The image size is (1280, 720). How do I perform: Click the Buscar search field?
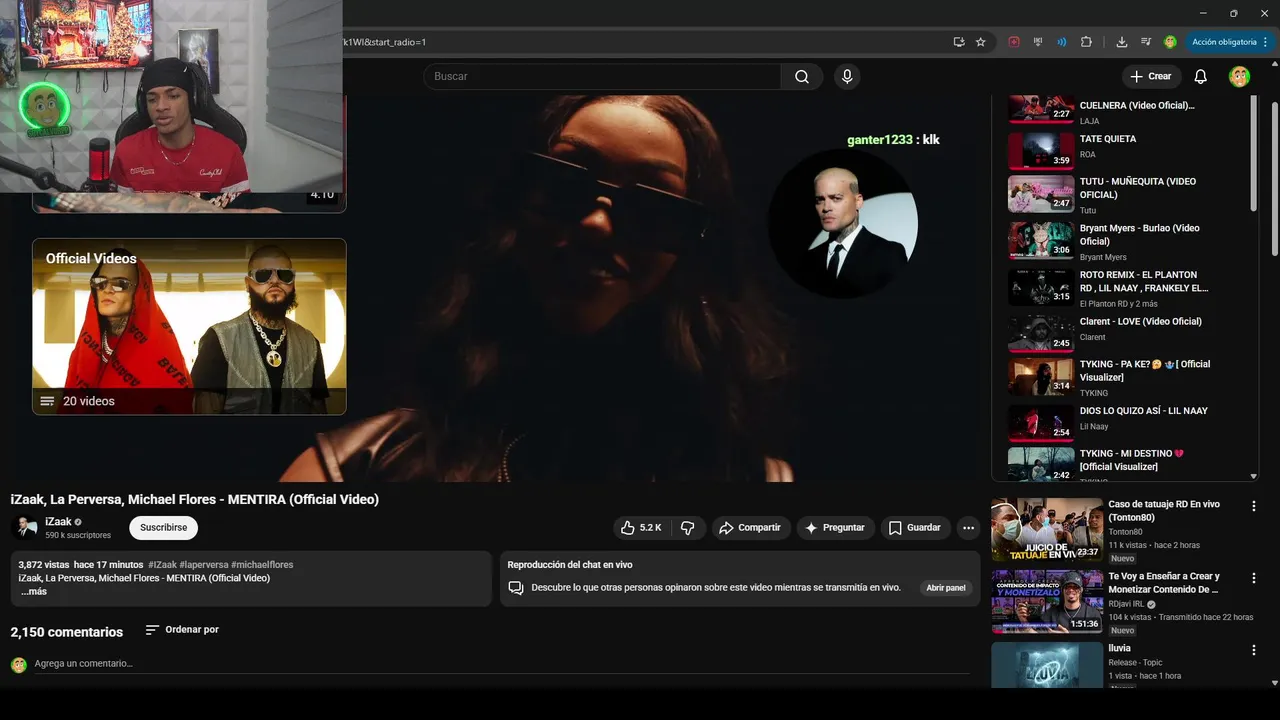pyautogui.click(x=602, y=77)
